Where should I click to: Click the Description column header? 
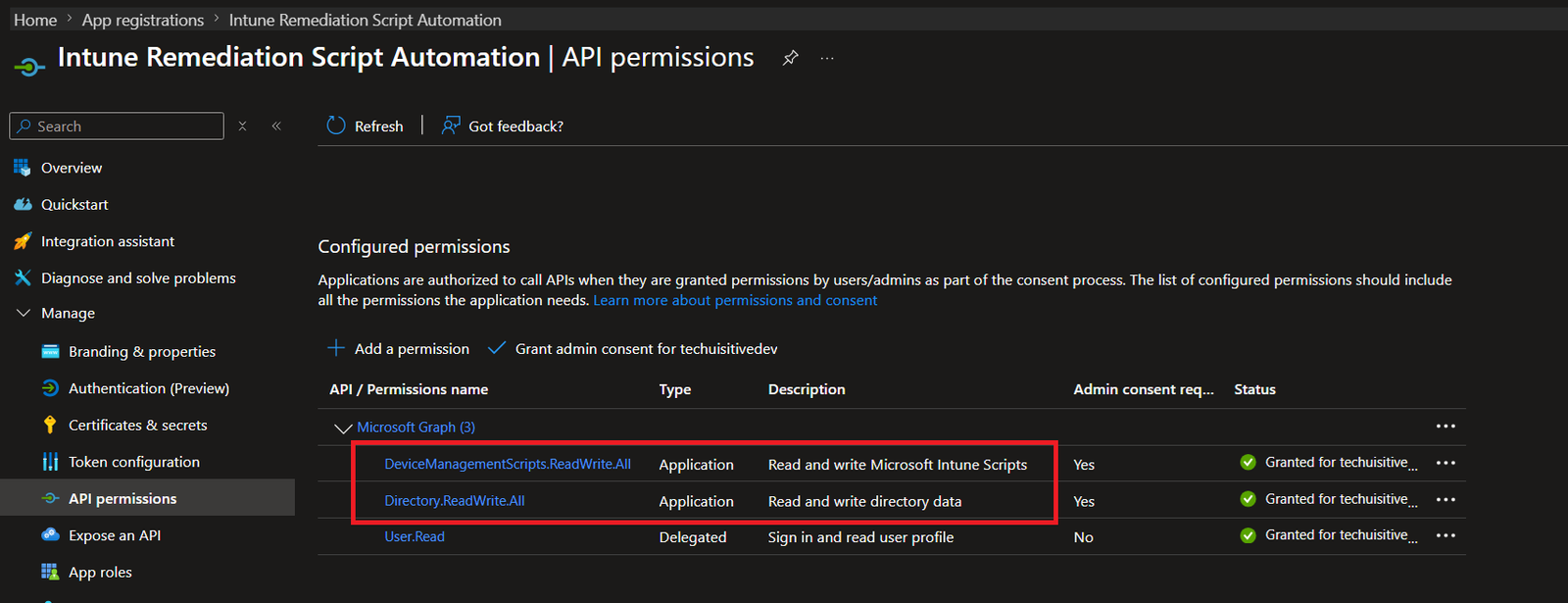807,389
